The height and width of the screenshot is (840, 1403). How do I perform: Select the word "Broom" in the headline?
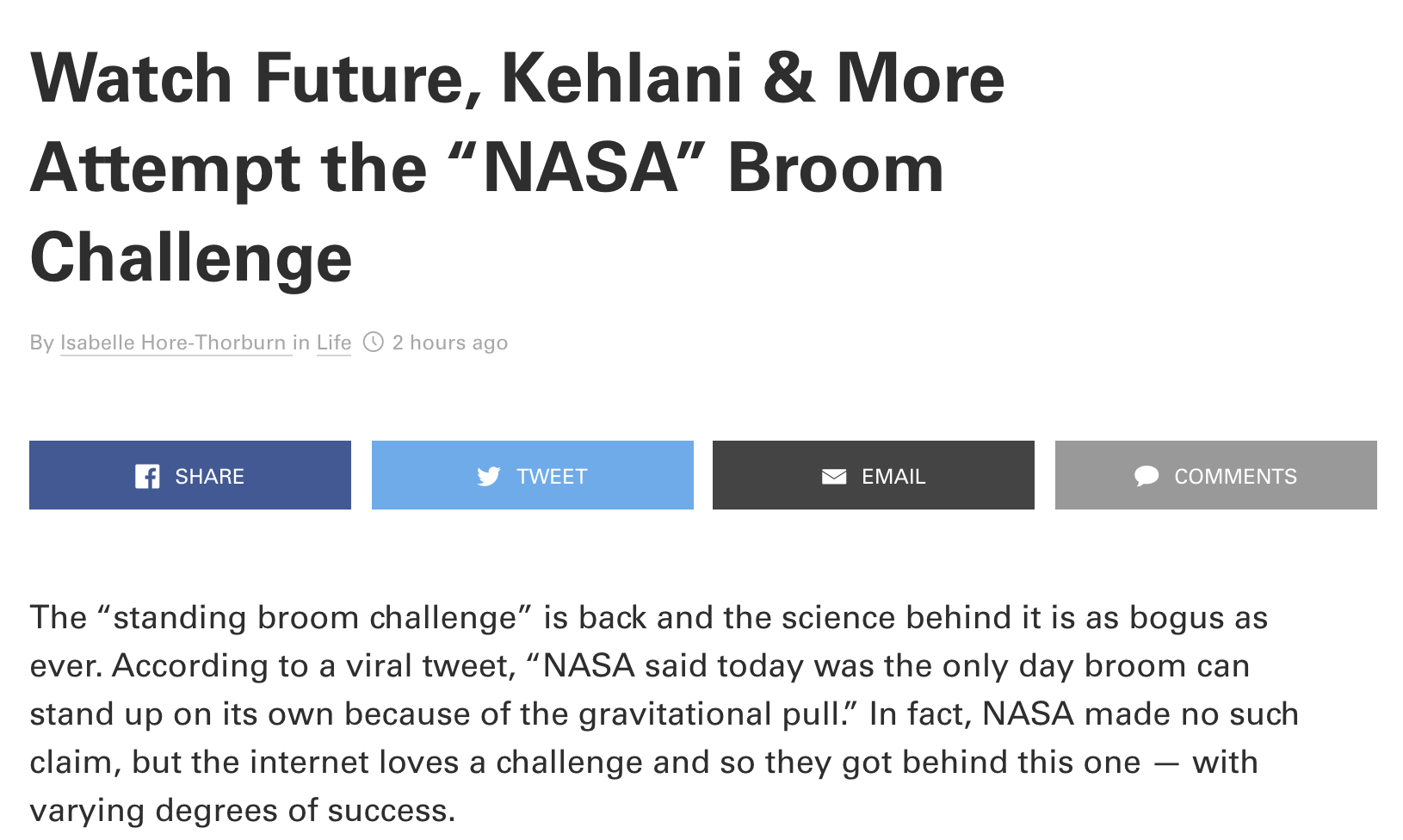tap(836, 169)
